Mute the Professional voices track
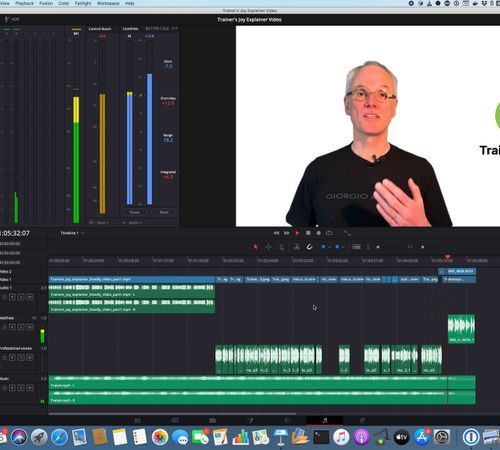Viewport: 500px width, 450px height. pos(30,358)
